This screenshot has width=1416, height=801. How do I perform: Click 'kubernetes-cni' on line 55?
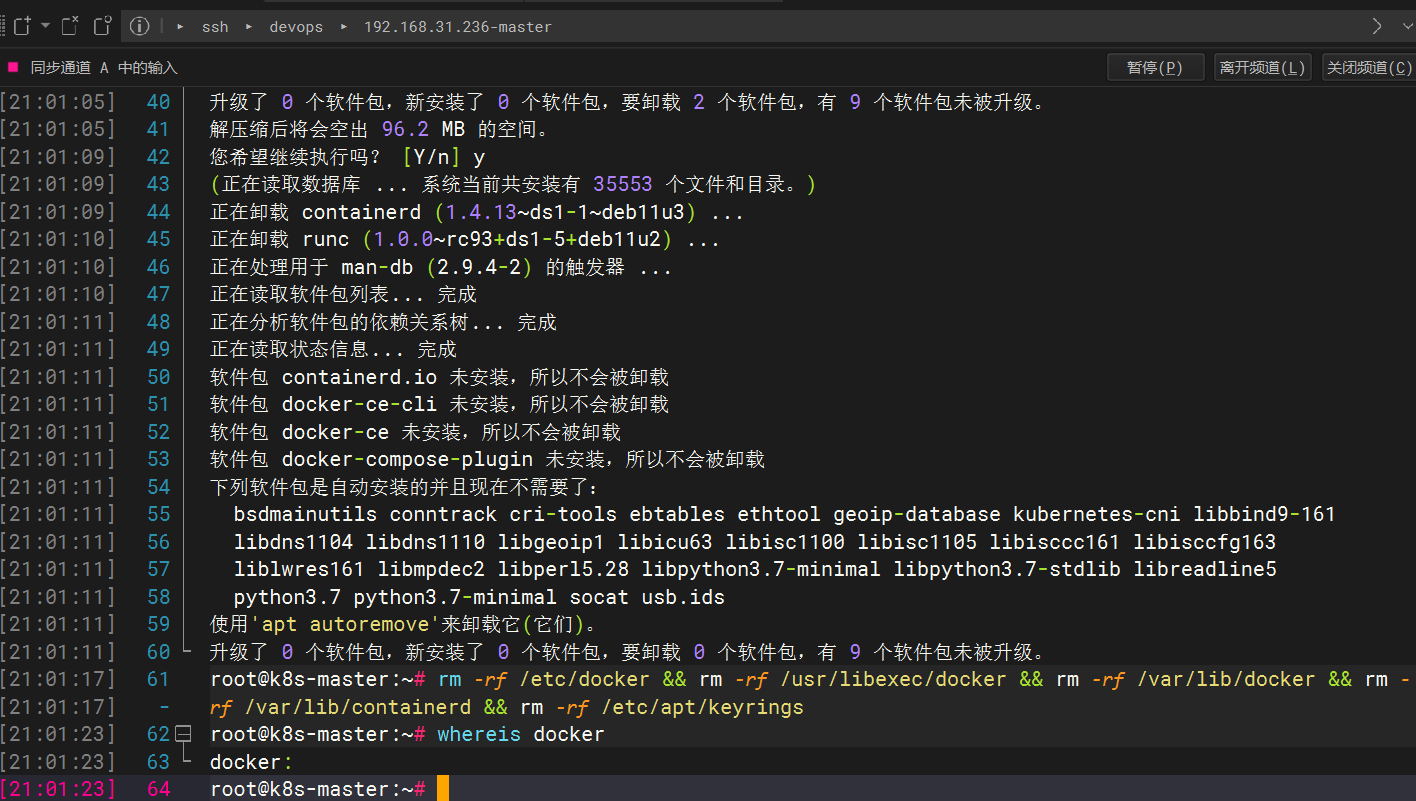pyautogui.click(x=1097, y=515)
